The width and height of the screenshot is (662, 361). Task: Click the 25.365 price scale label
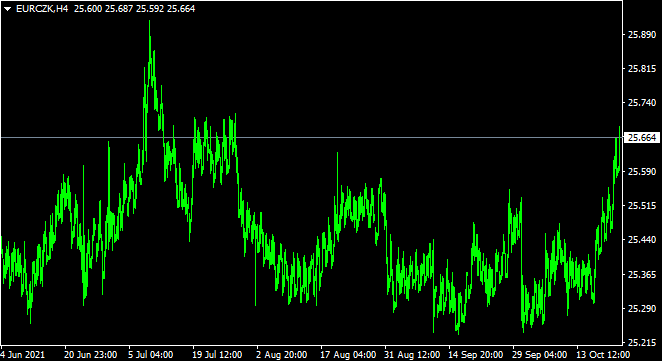click(x=642, y=275)
